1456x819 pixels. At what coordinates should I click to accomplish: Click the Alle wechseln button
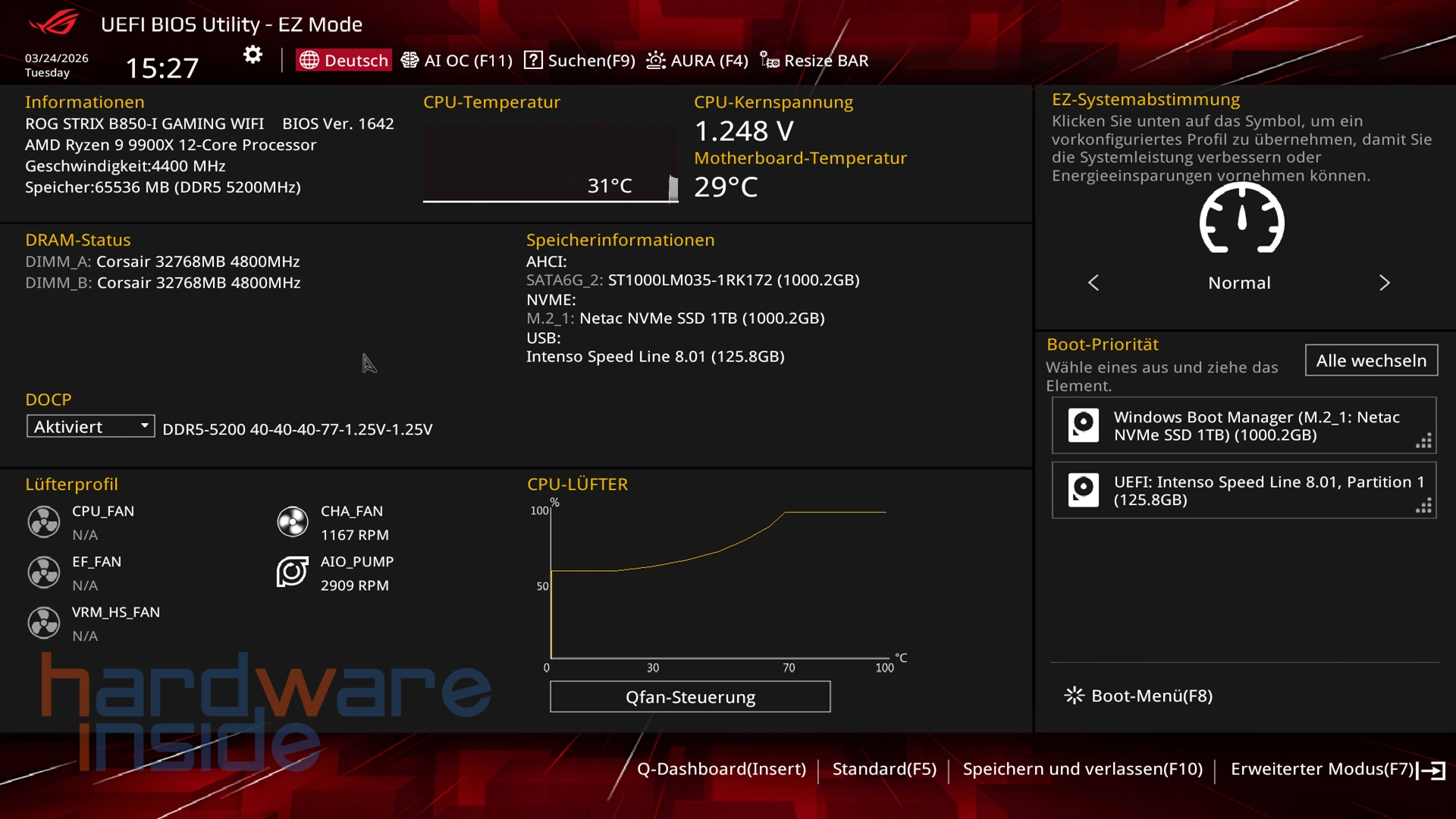coord(1371,360)
